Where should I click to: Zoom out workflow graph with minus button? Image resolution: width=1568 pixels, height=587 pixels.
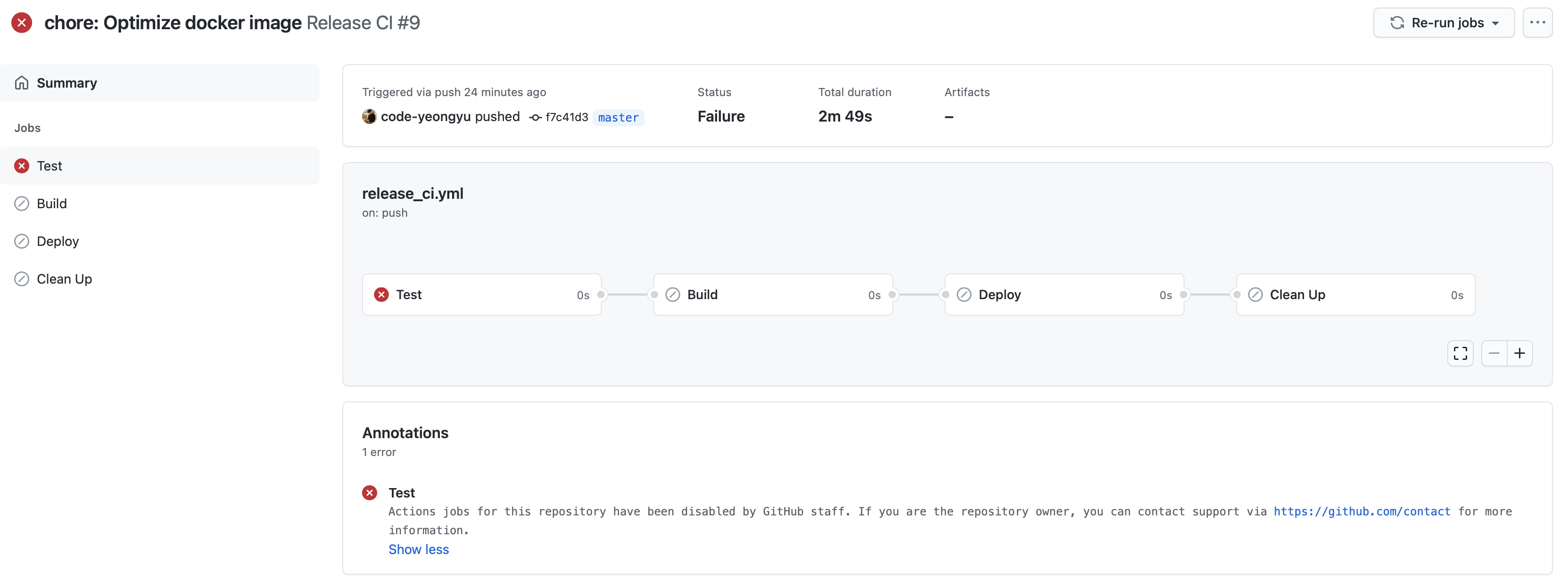(1494, 353)
